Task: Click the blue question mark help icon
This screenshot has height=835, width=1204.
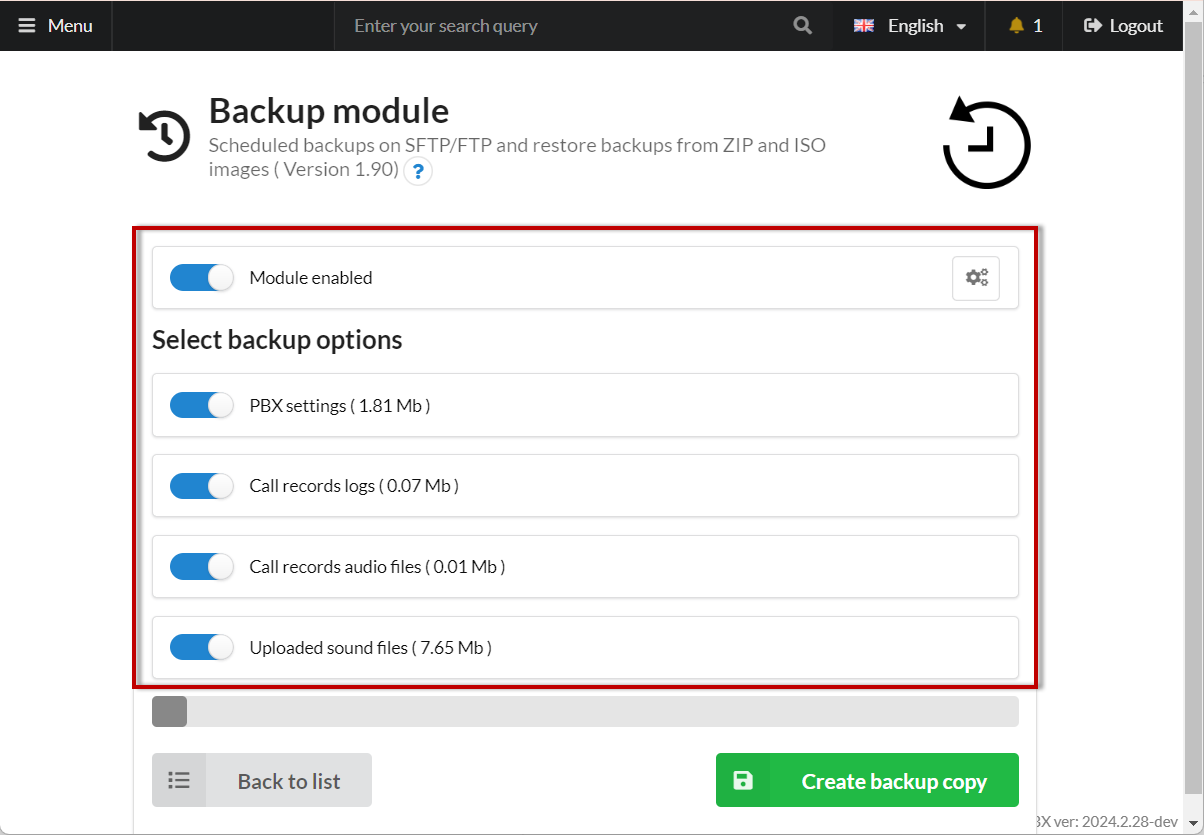Action: pos(418,171)
